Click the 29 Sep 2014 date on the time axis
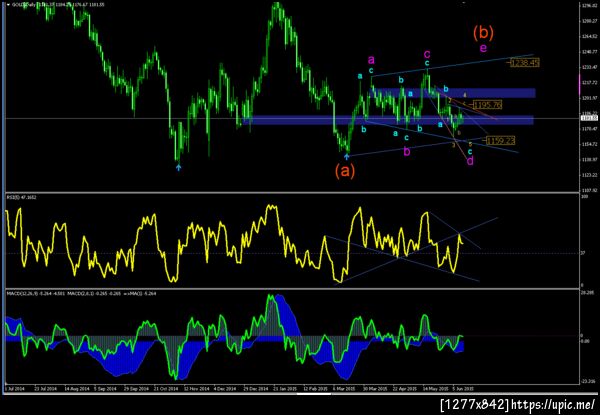Image resolution: width=600 pixels, height=415 pixels. [136, 388]
